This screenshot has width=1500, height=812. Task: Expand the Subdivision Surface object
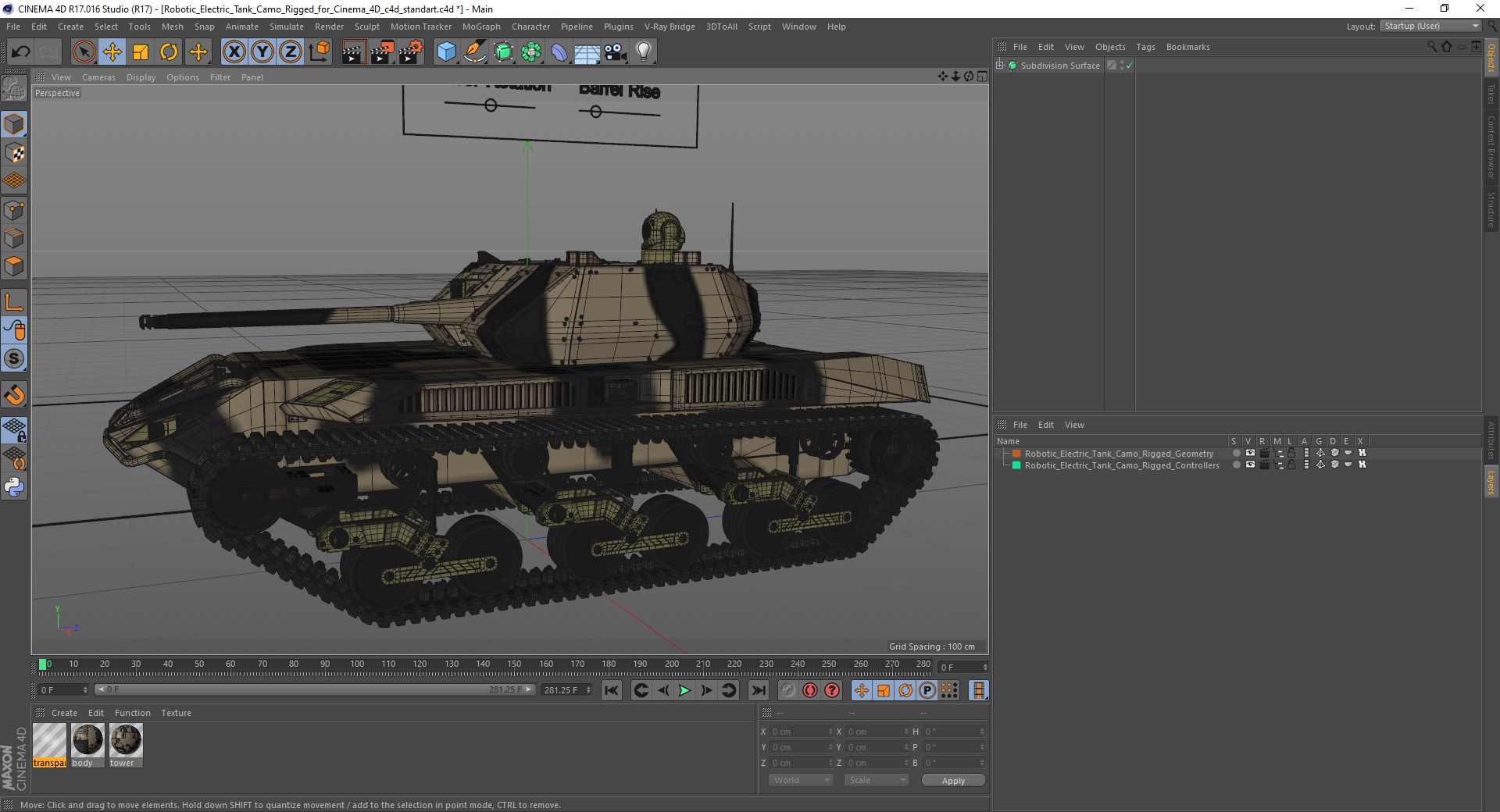point(1000,65)
